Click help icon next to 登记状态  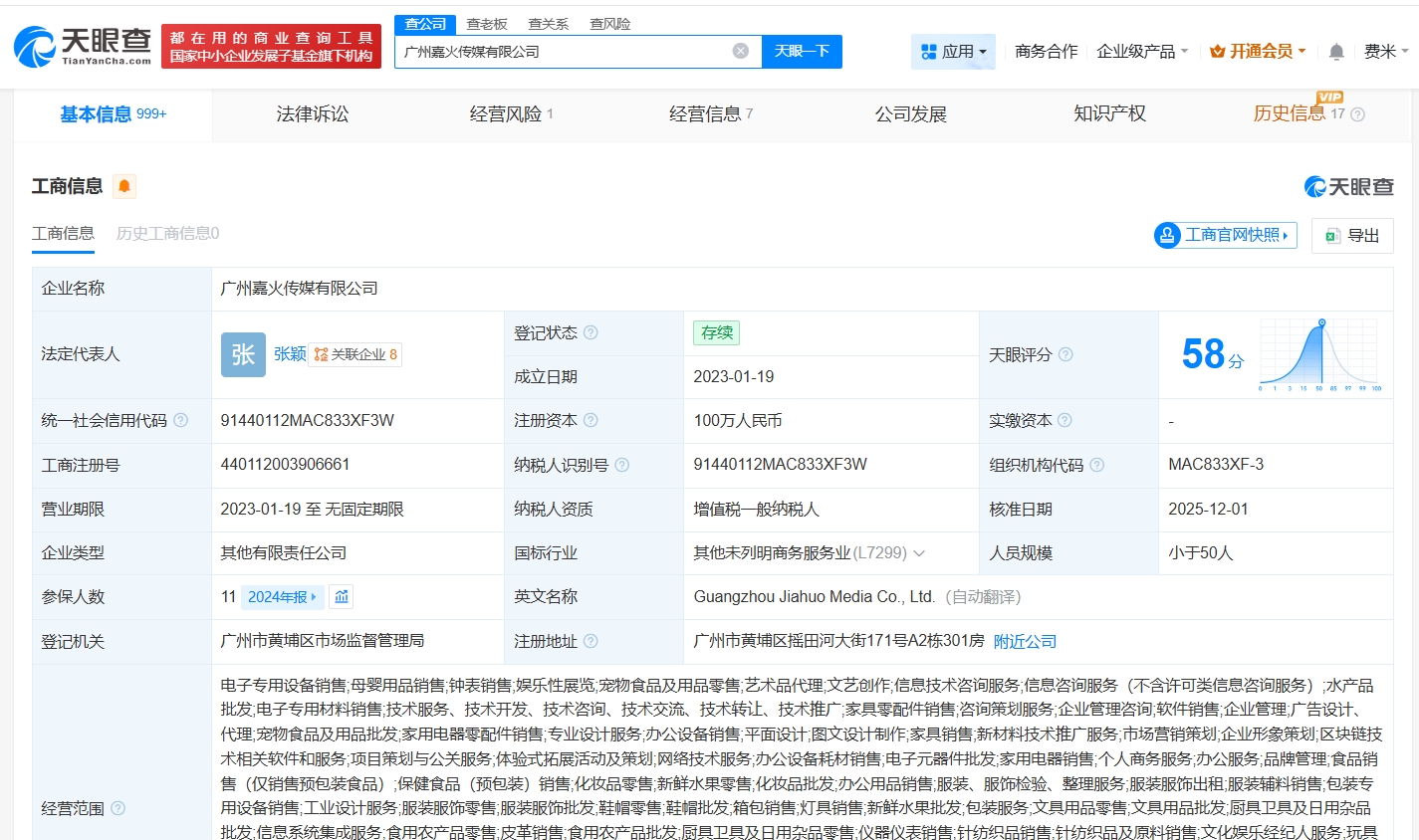coord(591,332)
